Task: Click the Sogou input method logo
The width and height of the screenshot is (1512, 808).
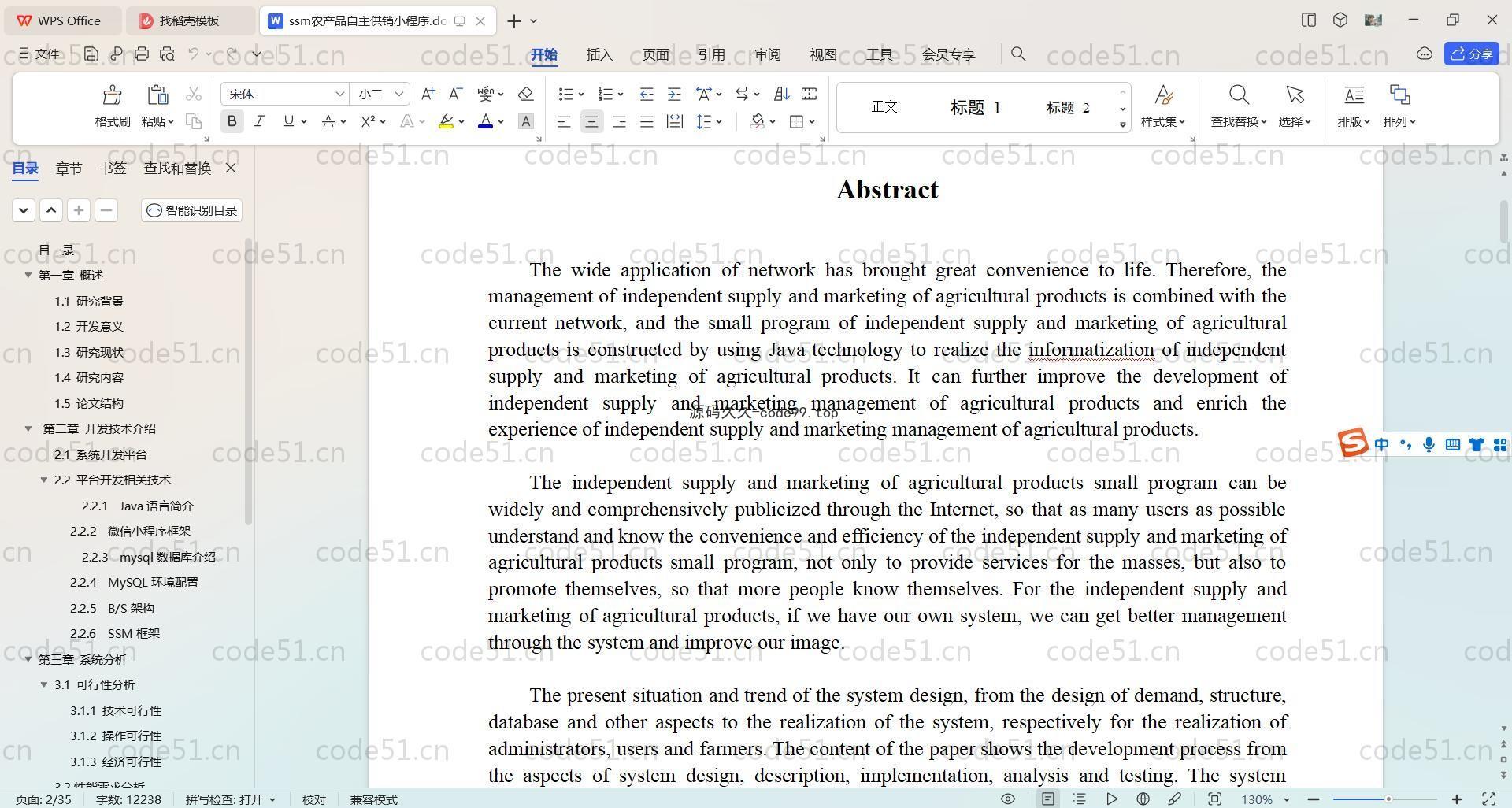Action: tap(1353, 443)
